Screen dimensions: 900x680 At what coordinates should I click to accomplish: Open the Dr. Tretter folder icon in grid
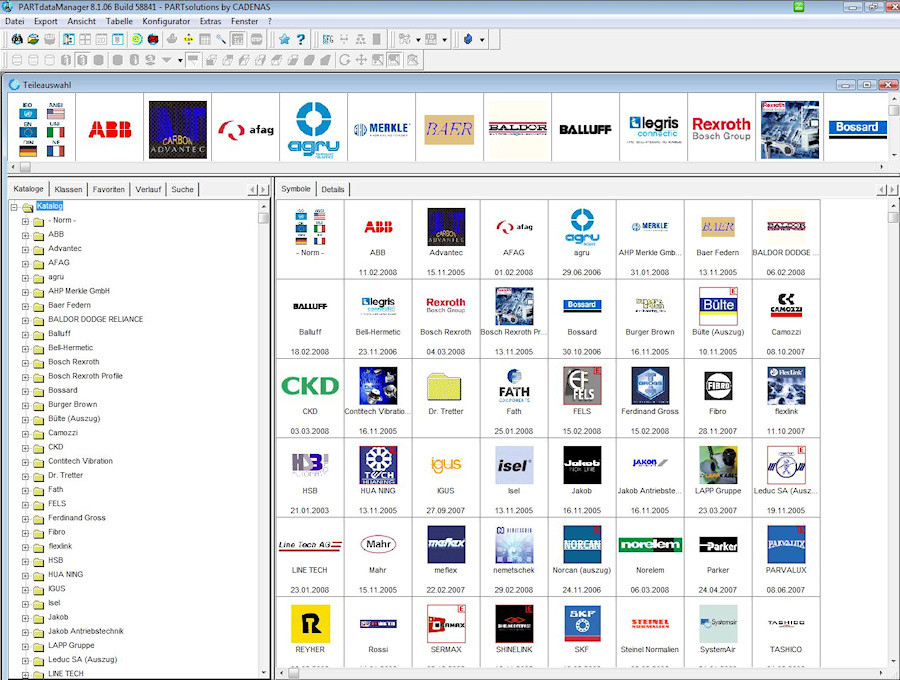click(x=444, y=387)
